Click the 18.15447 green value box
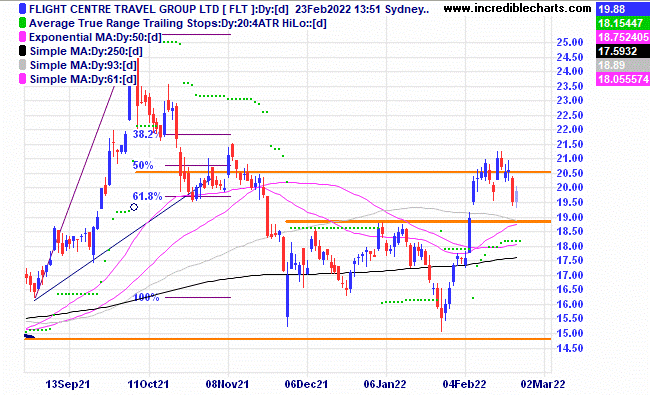The height and width of the screenshot is (395, 651). coord(623,23)
